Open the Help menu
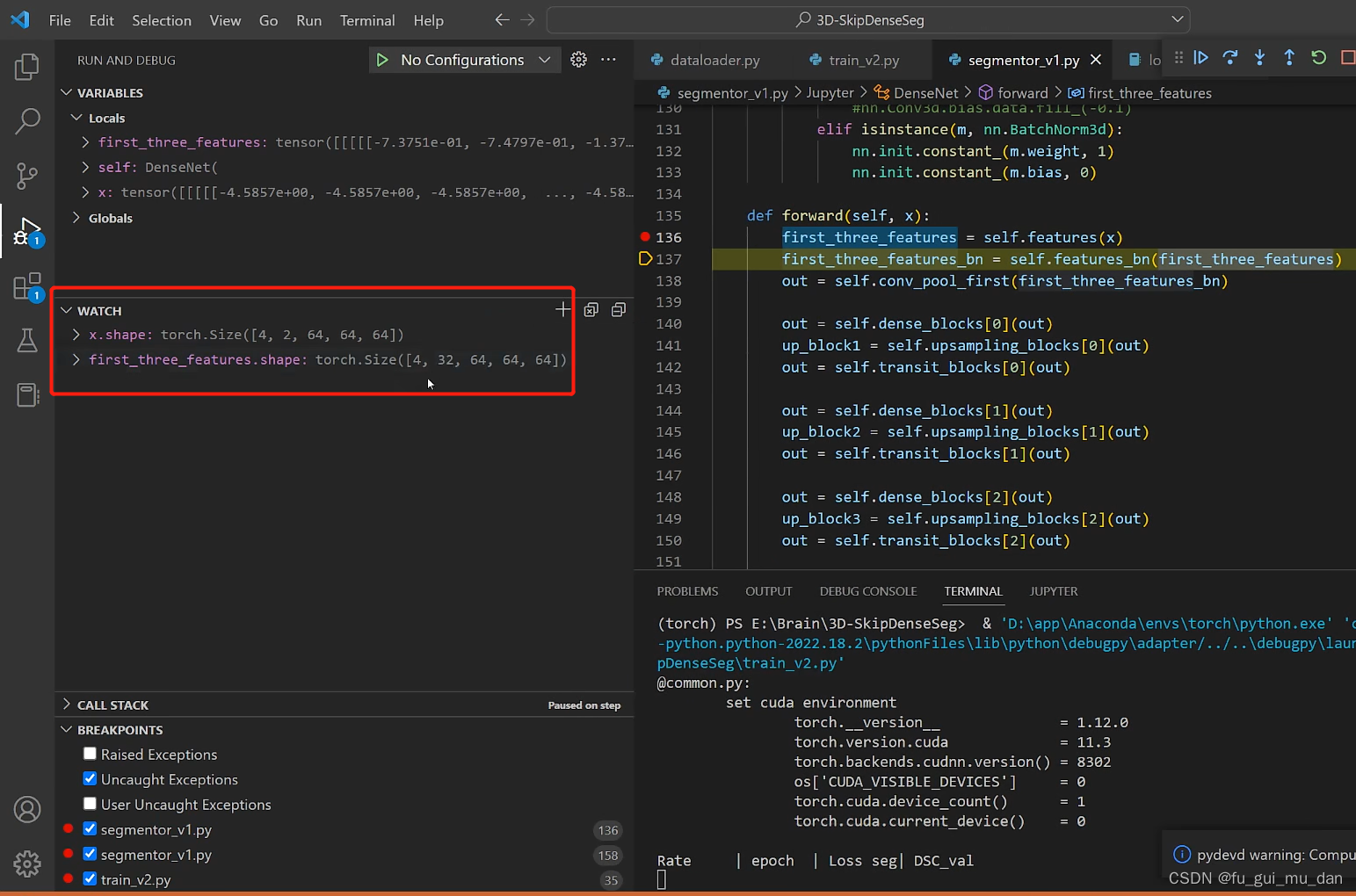Viewport: 1356px width, 896px height. (x=428, y=20)
